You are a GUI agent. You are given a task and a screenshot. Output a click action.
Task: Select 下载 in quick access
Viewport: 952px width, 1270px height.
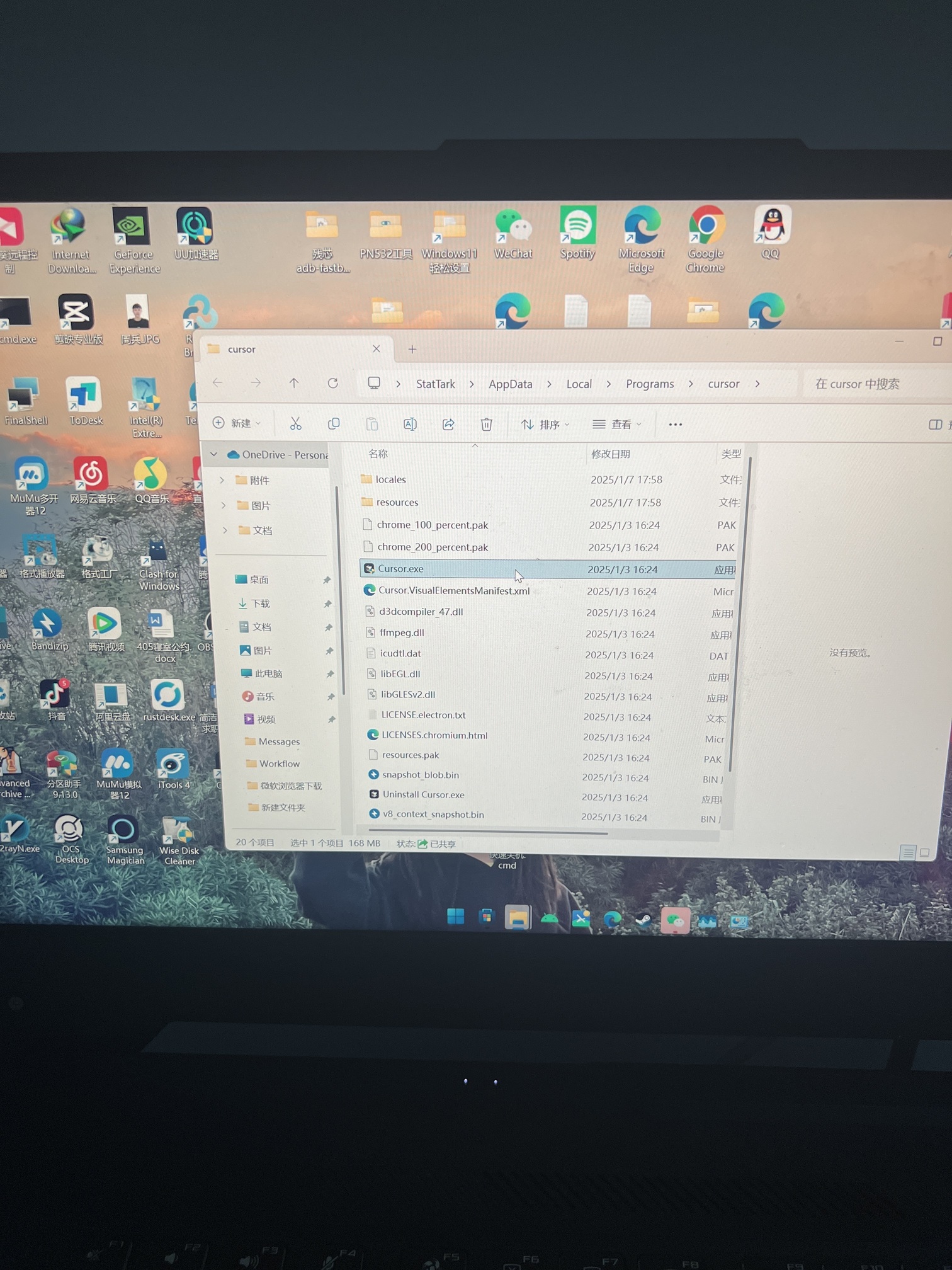261,604
